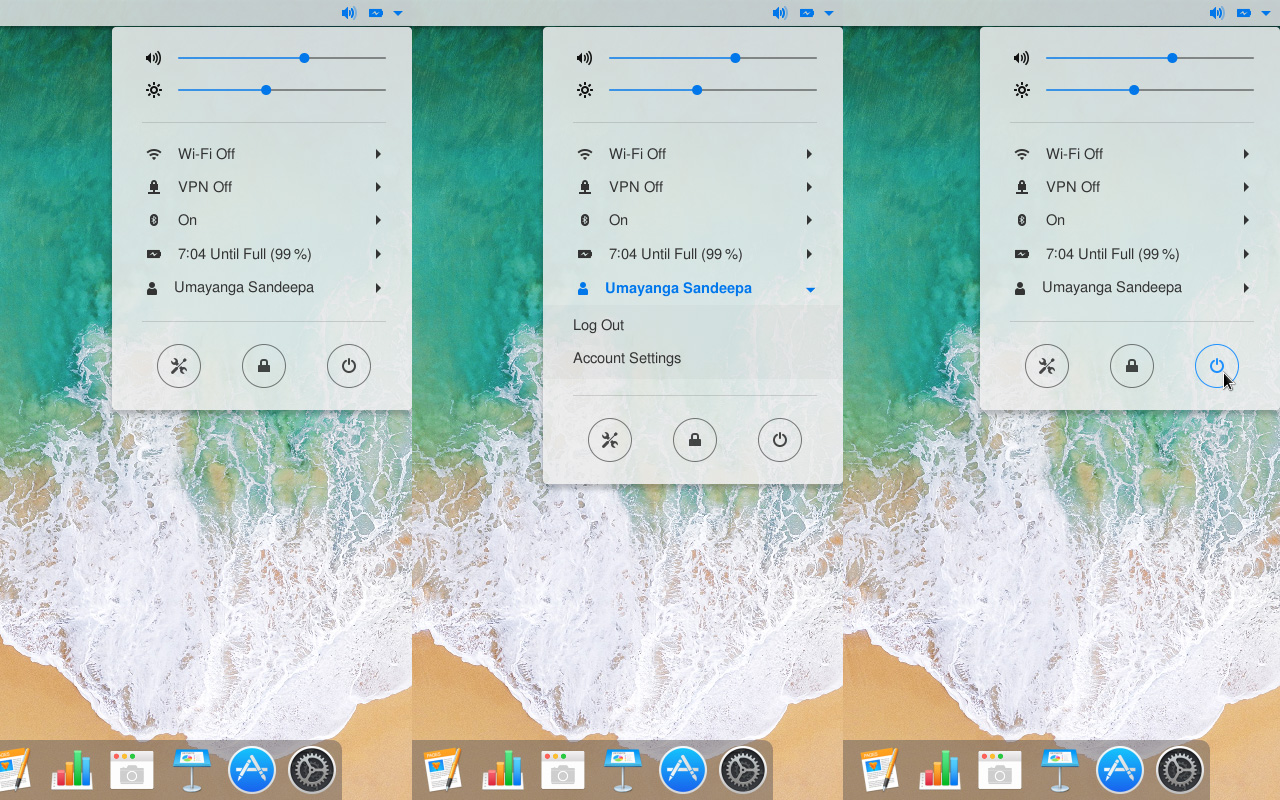Expand Umayanga Sandeepa arrow in the left panel
Image resolution: width=1280 pixels, height=800 pixels.
pyautogui.click(x=378, y=288)
